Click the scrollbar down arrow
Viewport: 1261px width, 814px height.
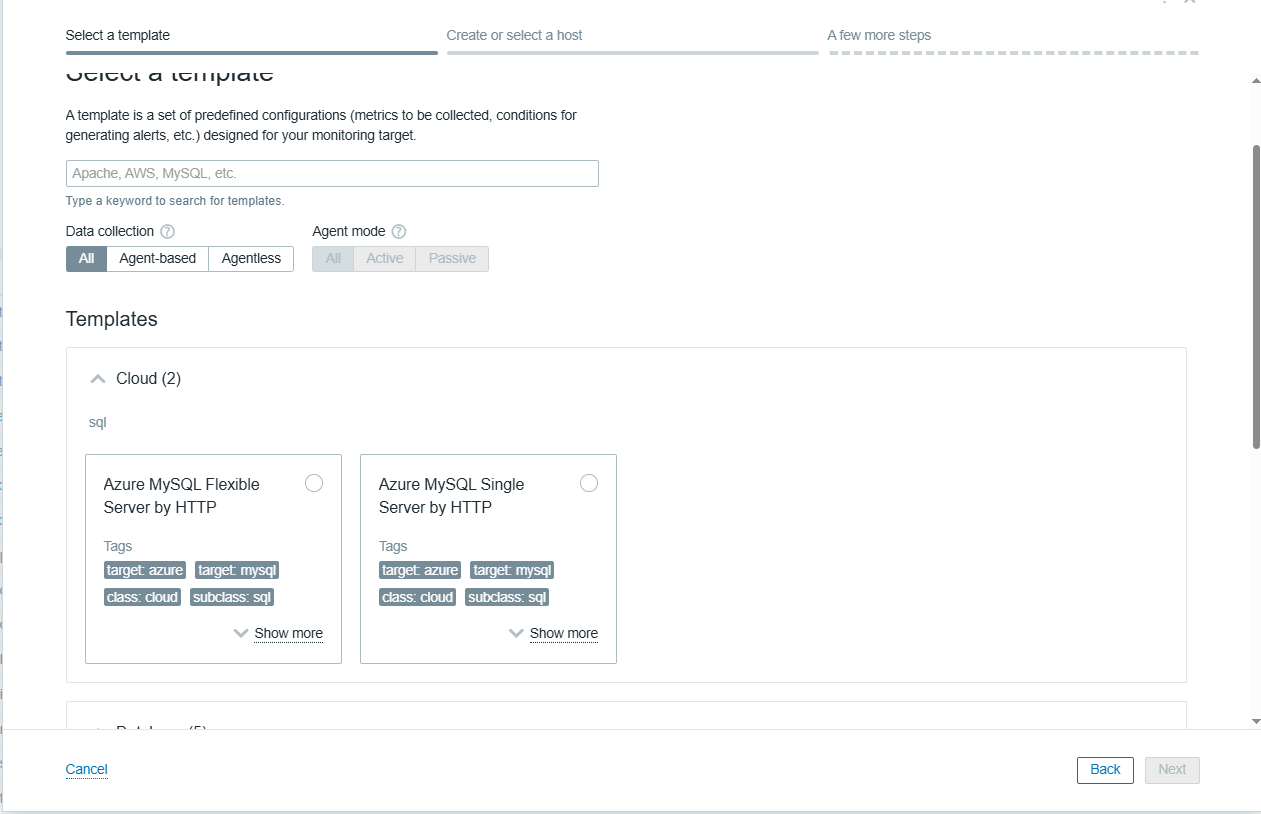[x=1256, y=721]
